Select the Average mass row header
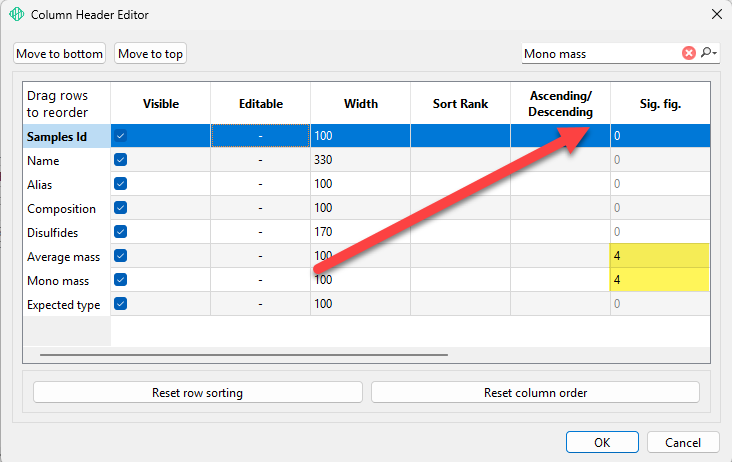 [x=67, y=256]
